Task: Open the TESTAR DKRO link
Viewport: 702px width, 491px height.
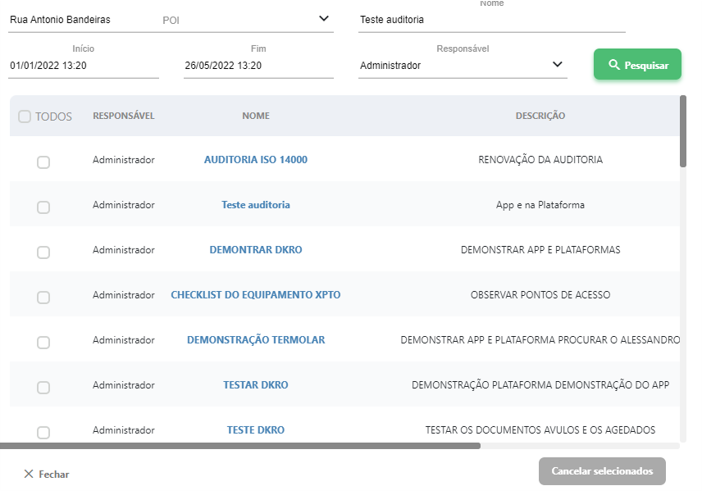Action: pyautogui.click(x=255, y=385)
